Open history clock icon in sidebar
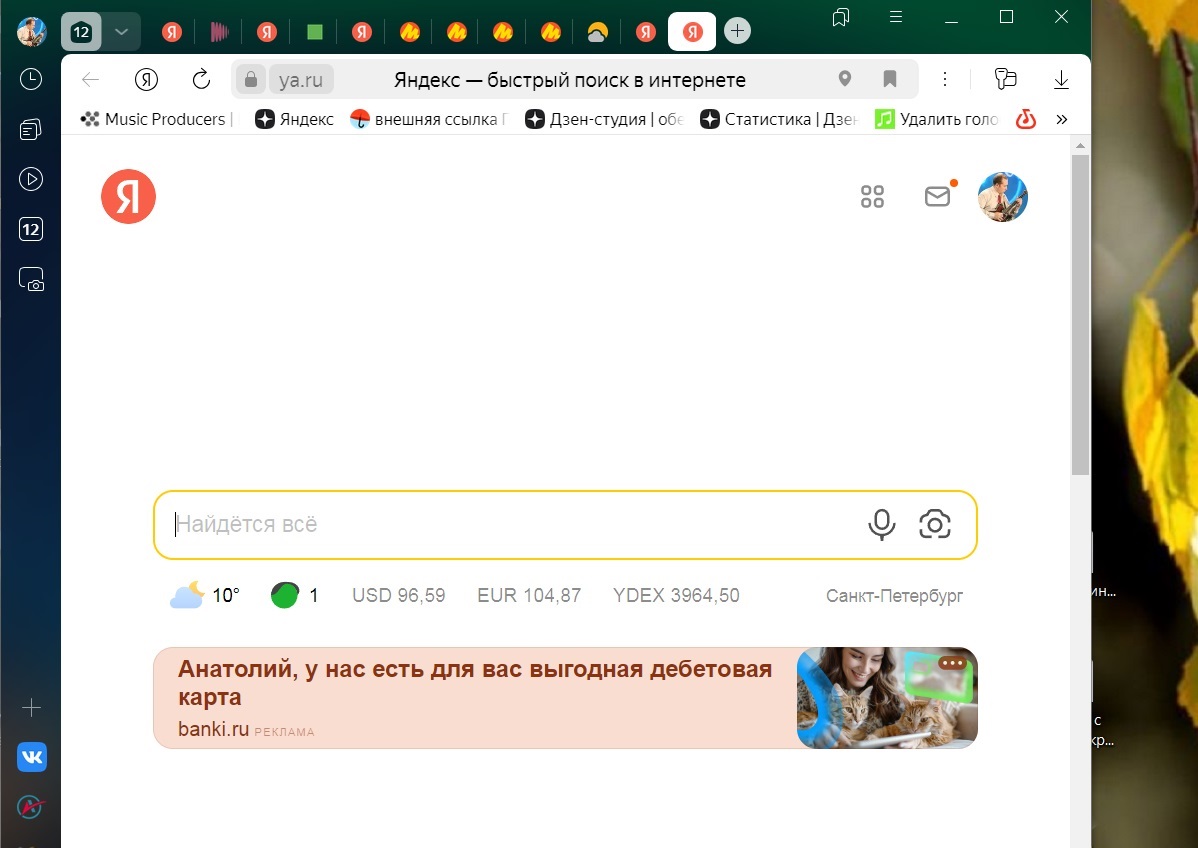1198x848 pixels. pyautogui.click(x=31, y=80)
